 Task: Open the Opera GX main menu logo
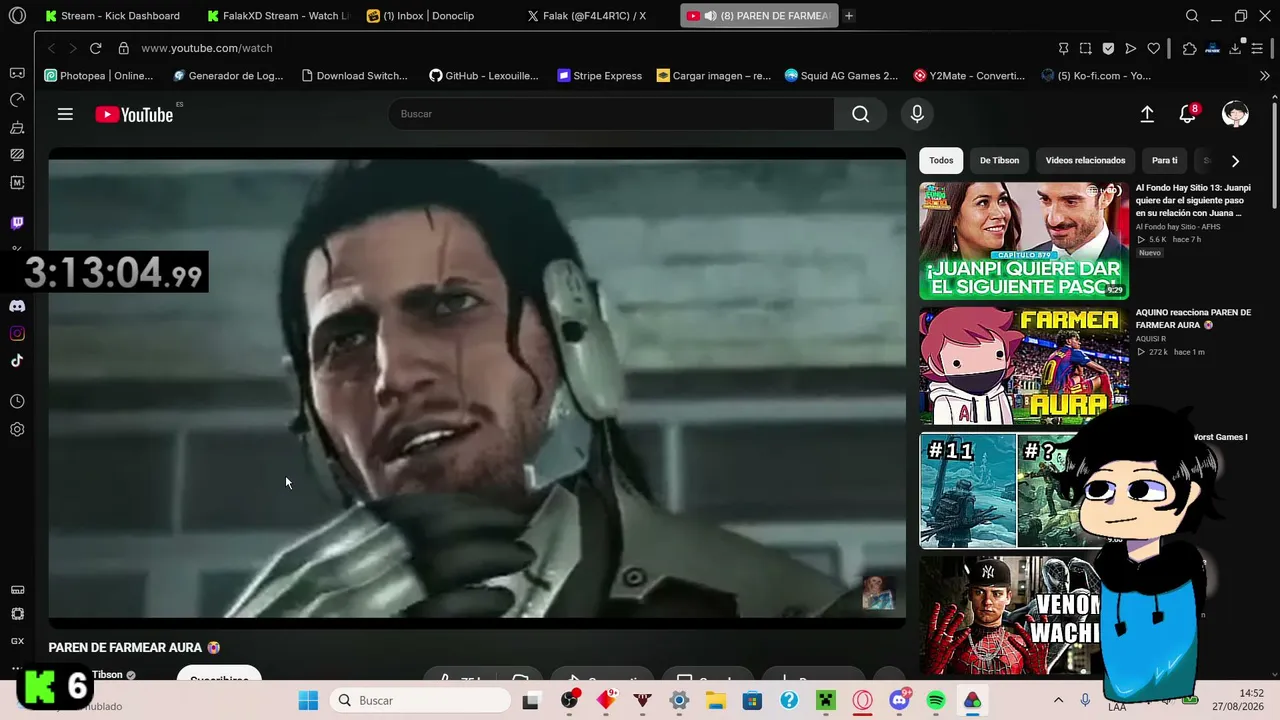click(16, 16)
